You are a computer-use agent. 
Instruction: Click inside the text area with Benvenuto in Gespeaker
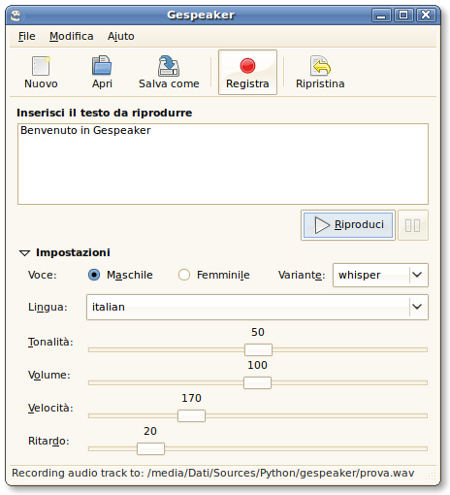(223, 164)
